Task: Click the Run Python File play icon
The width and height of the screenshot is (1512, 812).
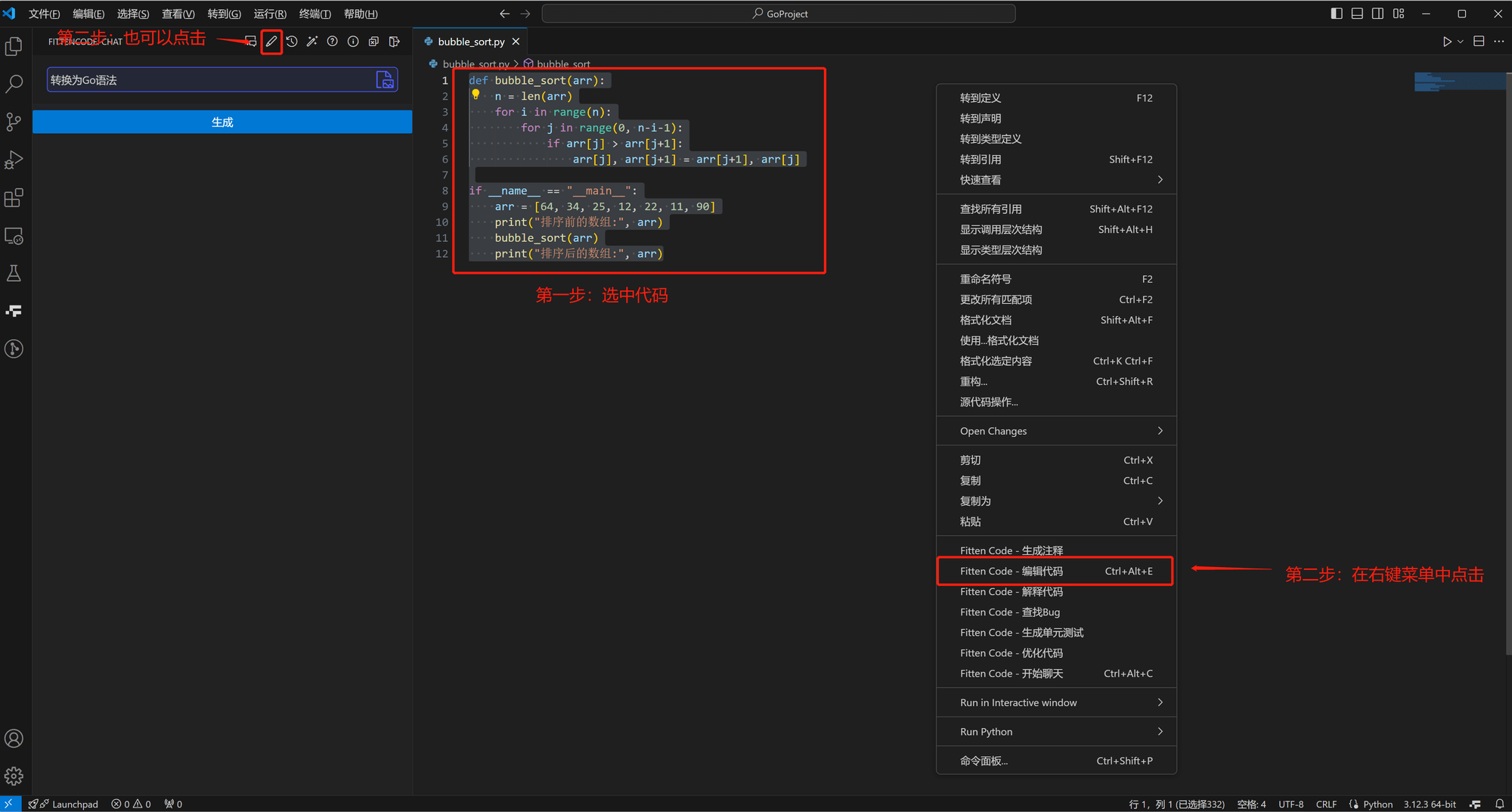Action: pos(1446,42)
